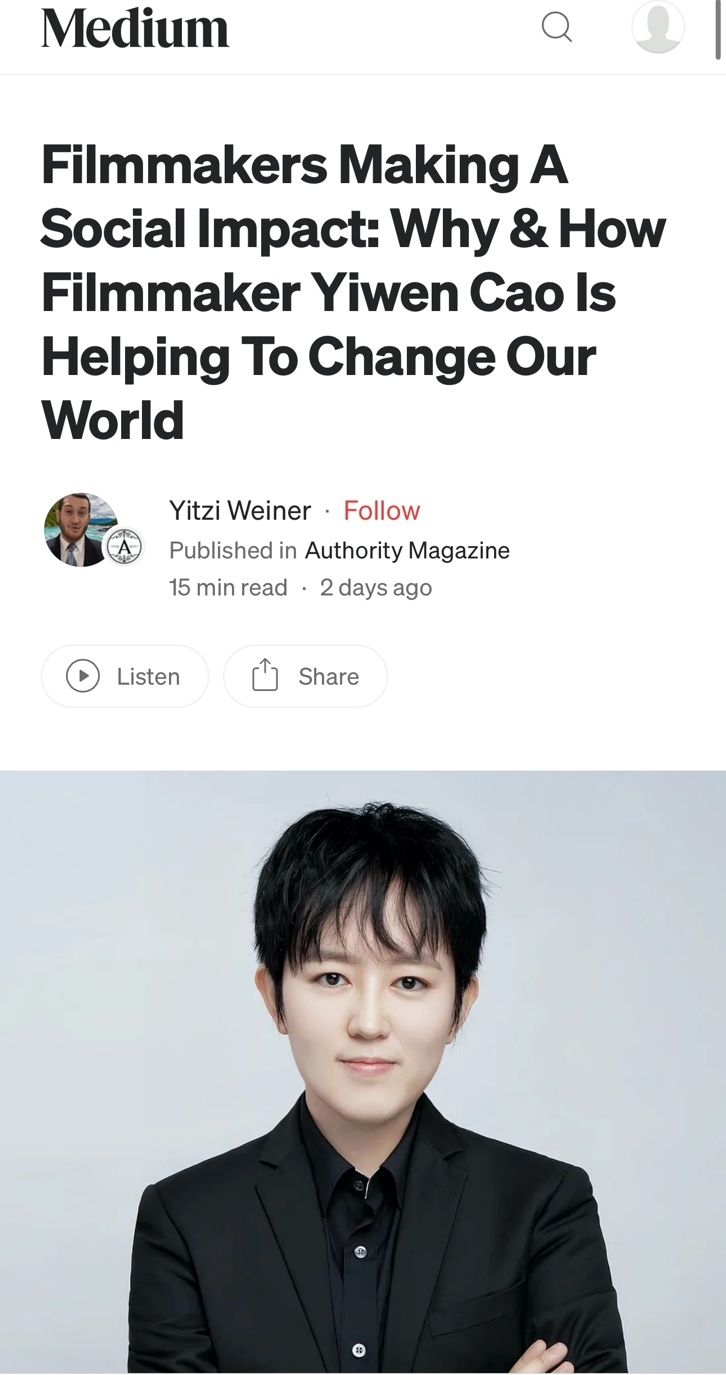This screenshot has width=726, height=1375.
Task: Listen to the article audio
Action: click(x=125, y=677)
